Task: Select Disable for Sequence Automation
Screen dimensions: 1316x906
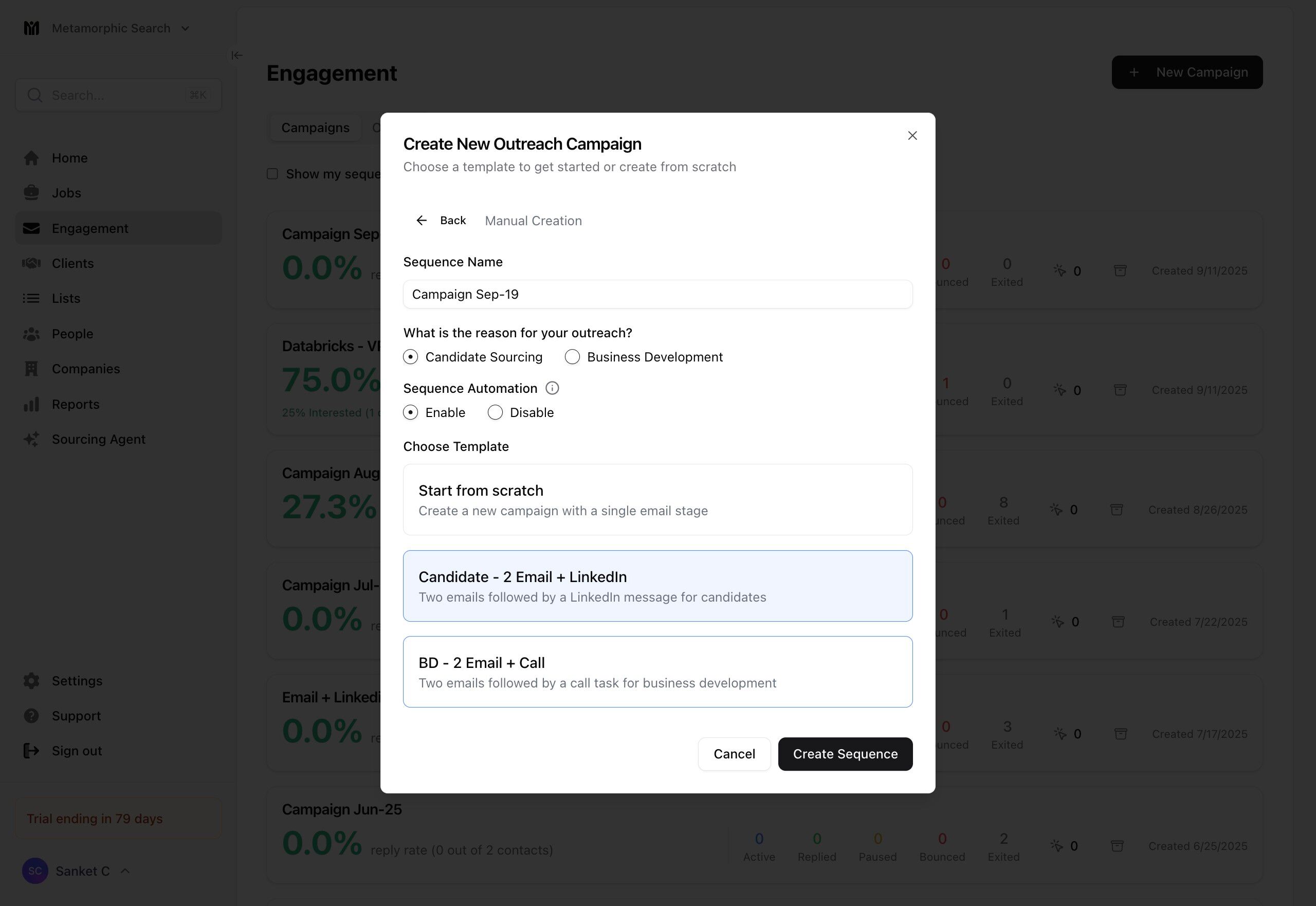Action: pos(495,413)
